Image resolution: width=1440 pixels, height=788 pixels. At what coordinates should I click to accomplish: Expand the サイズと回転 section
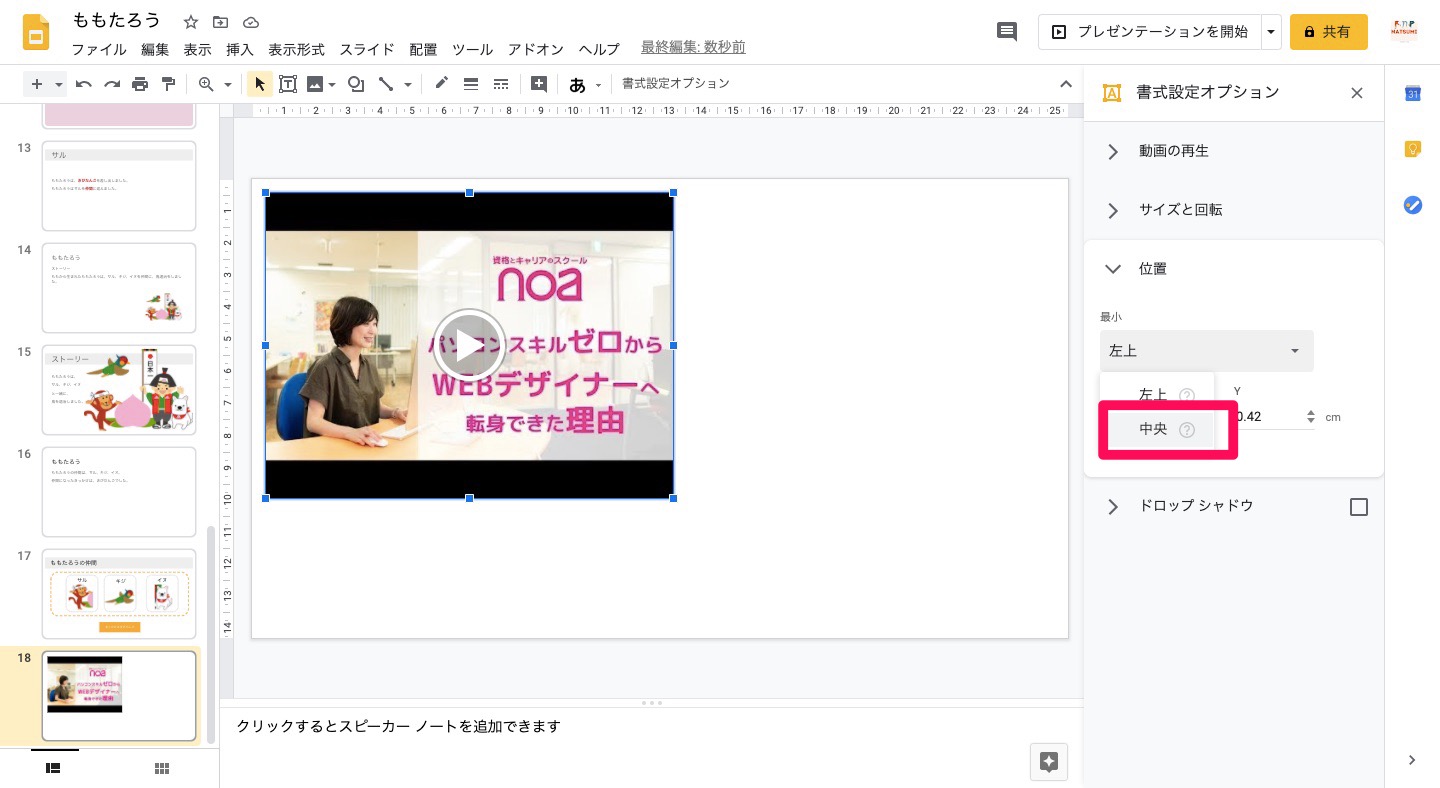pyautogui.click(x=1234, y=210)
